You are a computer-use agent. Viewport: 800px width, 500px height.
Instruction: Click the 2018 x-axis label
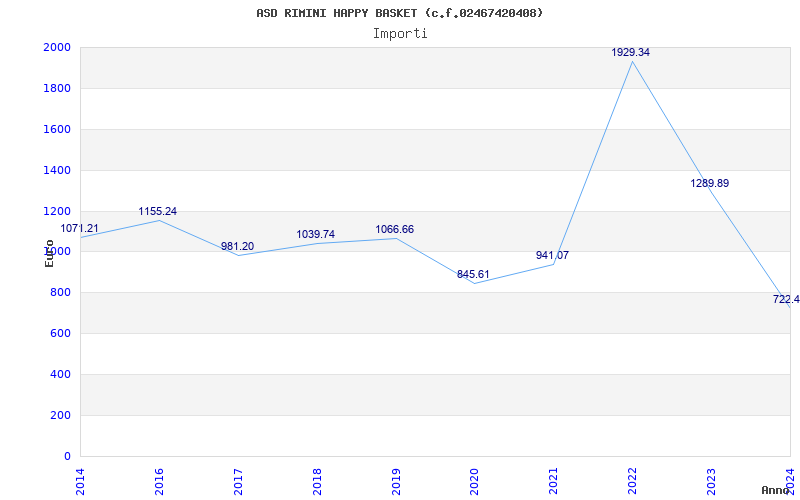[x=317, y=481]
